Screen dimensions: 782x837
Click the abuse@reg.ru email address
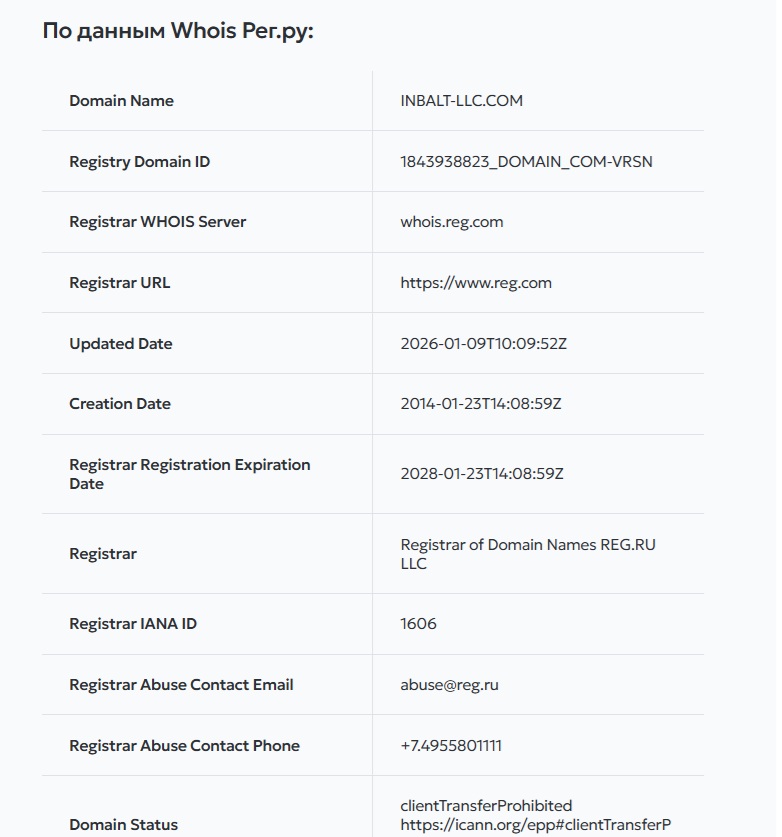(x=449, y=685)
